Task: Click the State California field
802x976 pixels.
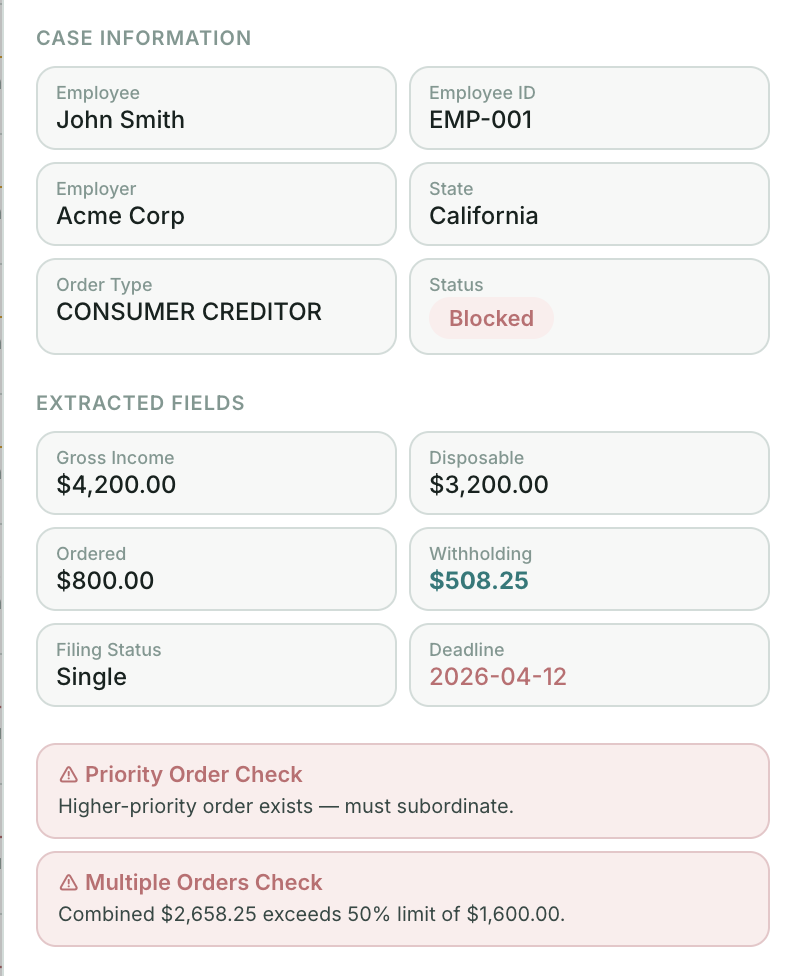Action: 589,204
